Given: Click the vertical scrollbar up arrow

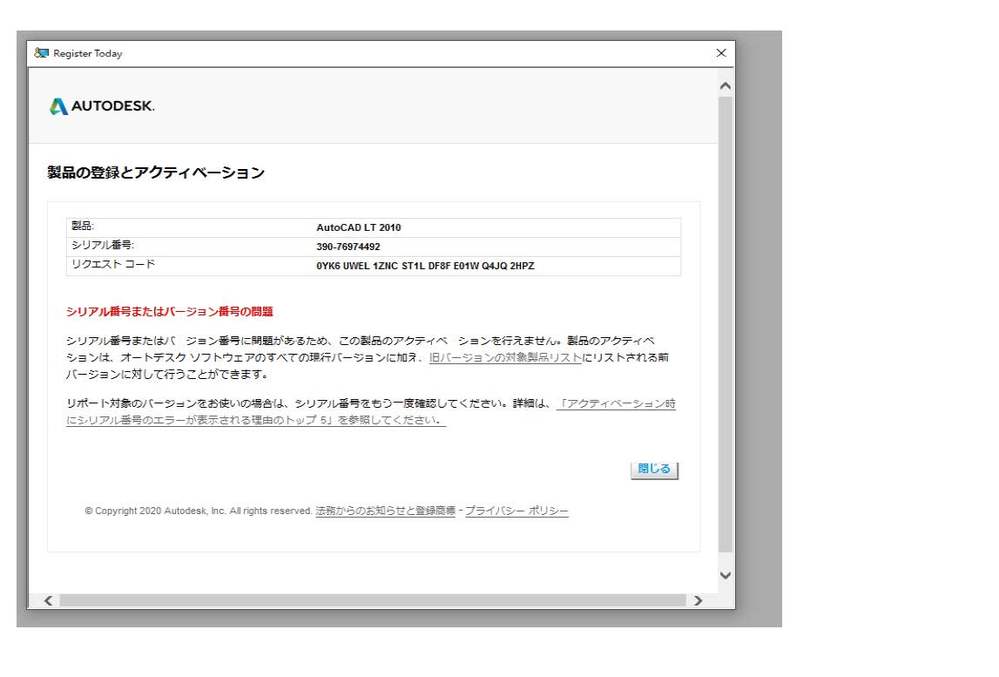Looking at the screenshot, I should (x=725, y=86).
